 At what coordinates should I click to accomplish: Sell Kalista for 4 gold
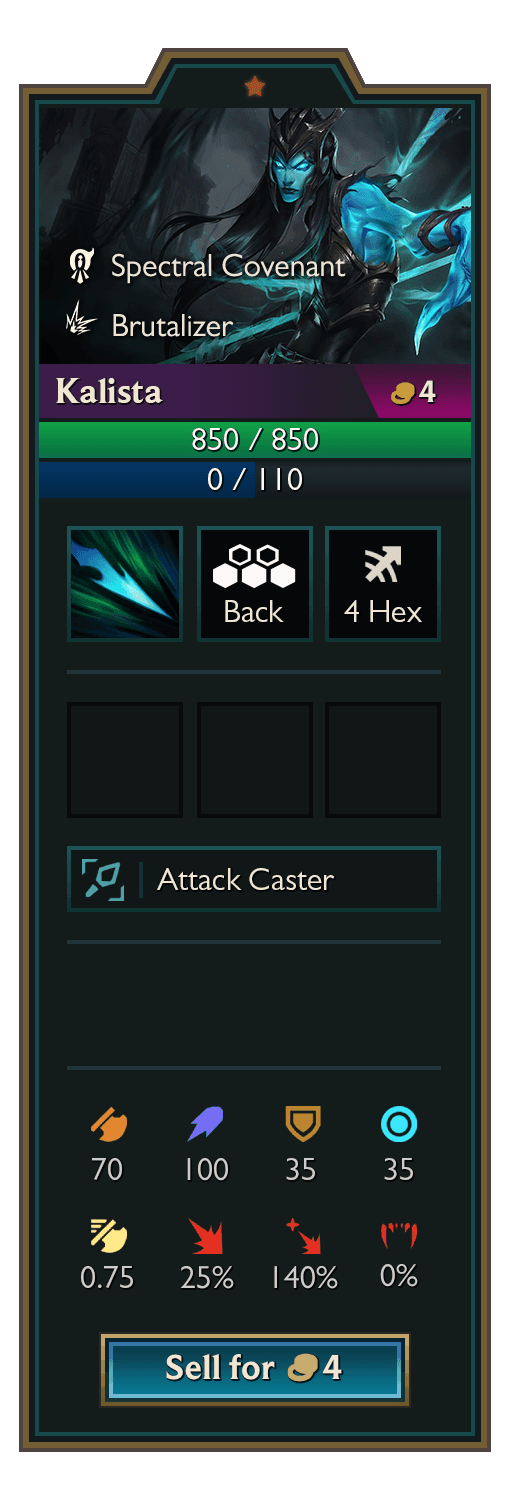(x=255, y=1369)
